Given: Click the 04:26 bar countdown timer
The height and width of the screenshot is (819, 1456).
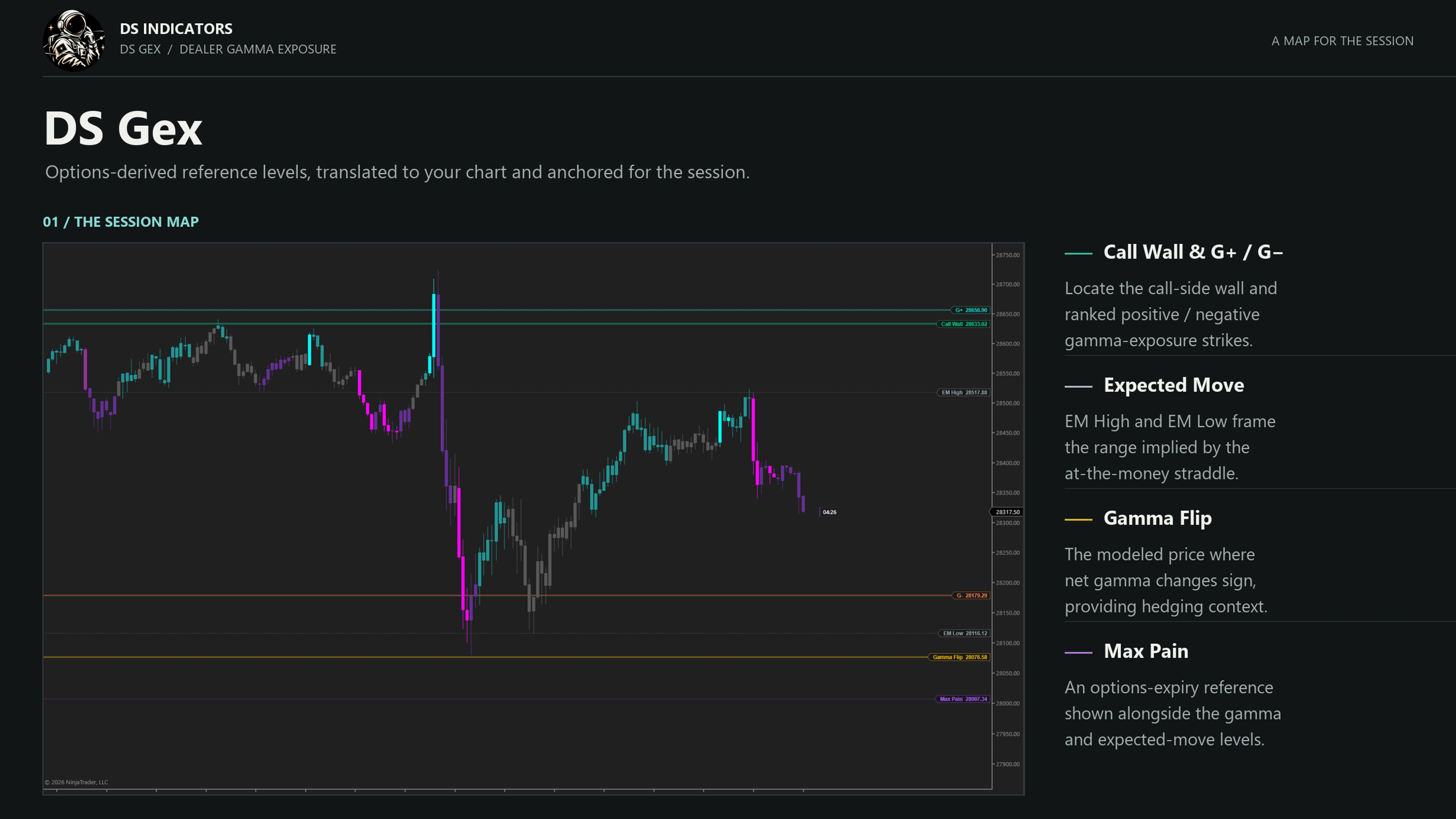Looking at the screenshot, I should click(x=829, y=512).
